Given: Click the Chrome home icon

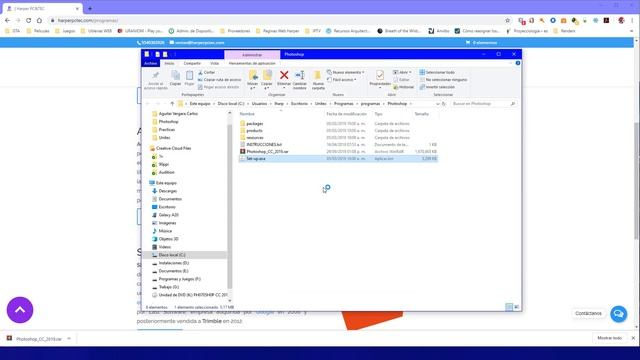Looking at the screenshot, I should point(39,20).
